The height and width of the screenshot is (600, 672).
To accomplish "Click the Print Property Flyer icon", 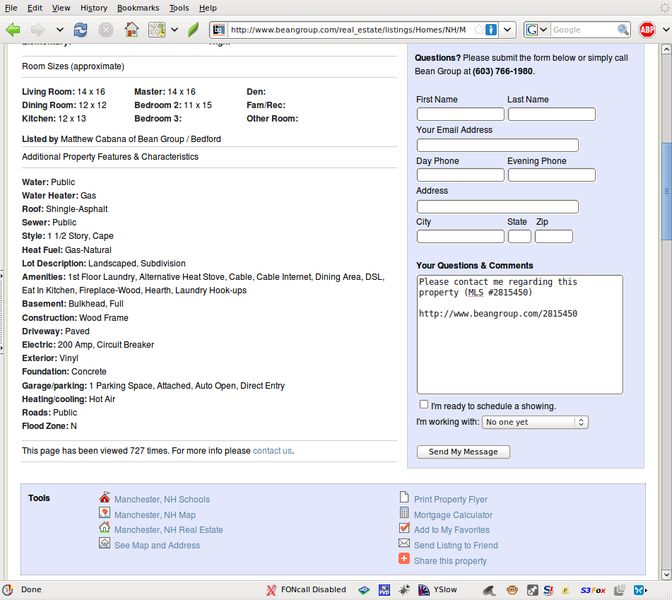I will pyautogui.click(x=404, y=498).
